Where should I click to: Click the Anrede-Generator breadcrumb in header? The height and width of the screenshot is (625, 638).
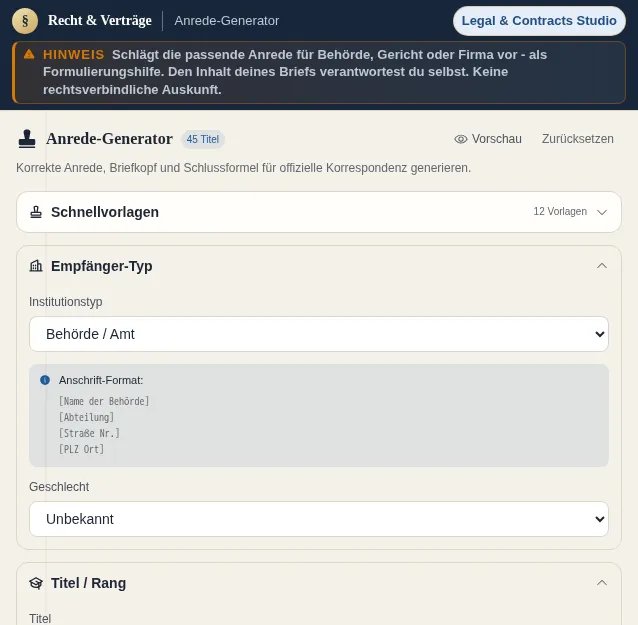coord(227,21)
